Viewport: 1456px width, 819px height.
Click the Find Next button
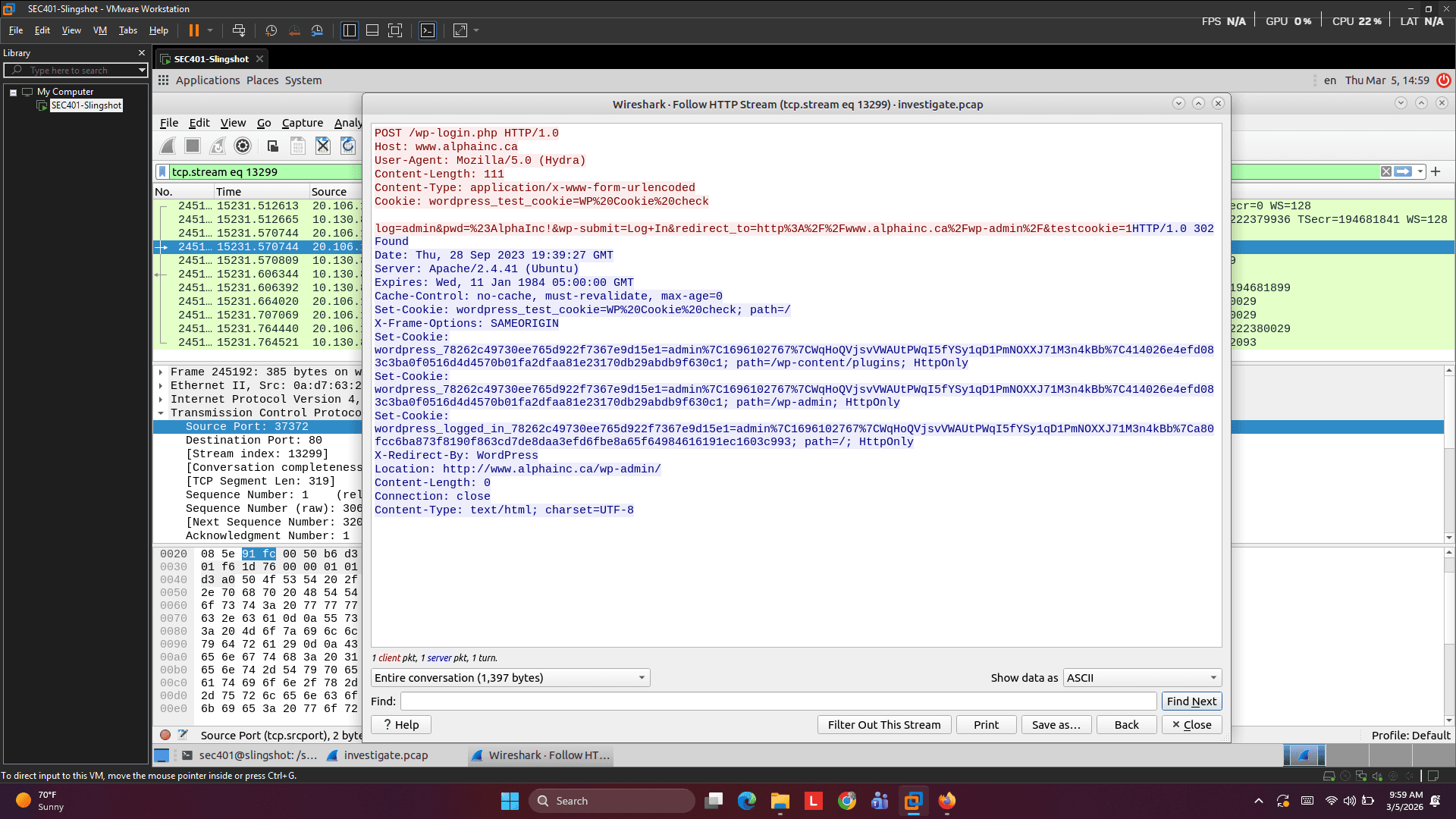tap(1191, 701)
